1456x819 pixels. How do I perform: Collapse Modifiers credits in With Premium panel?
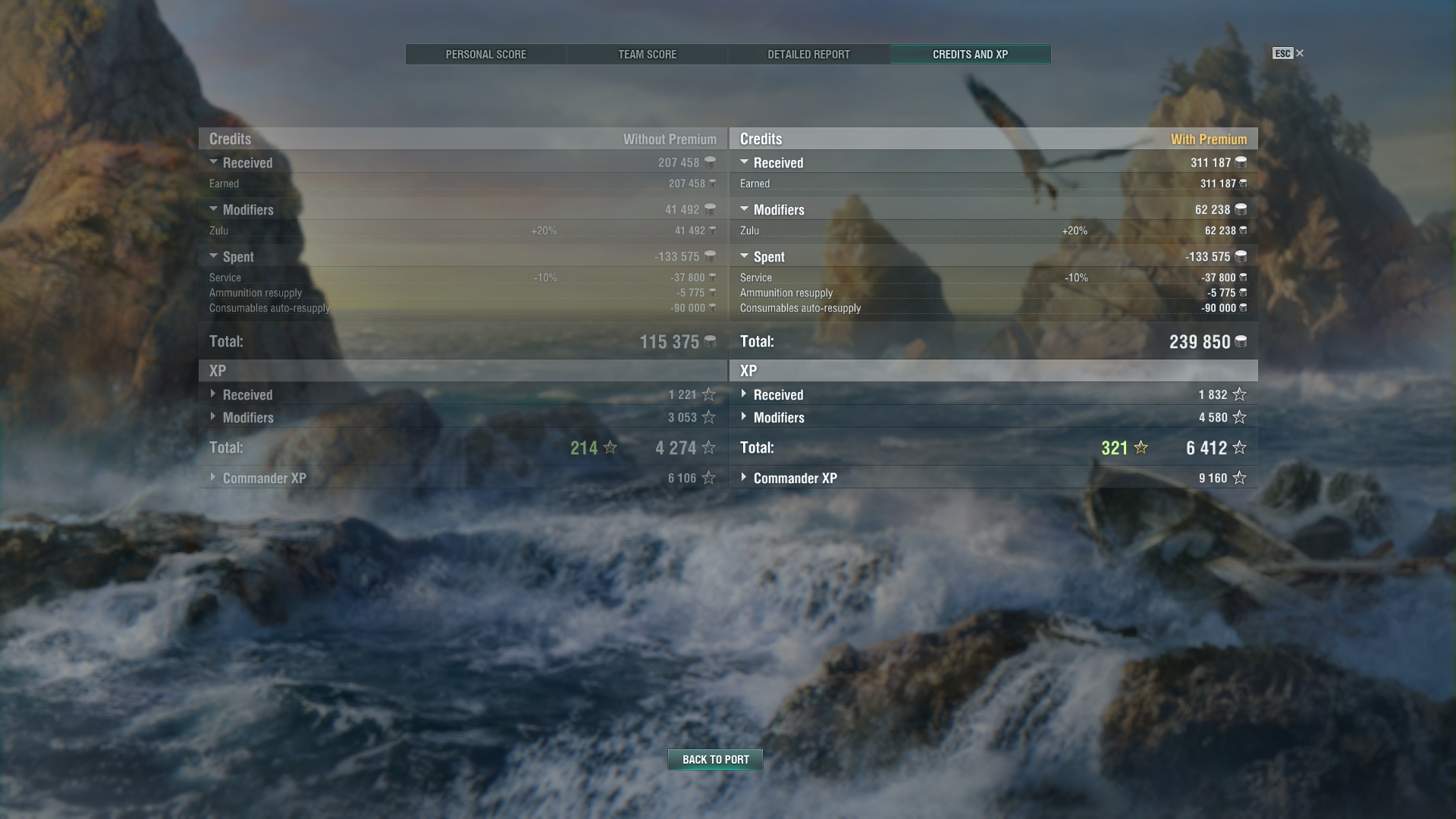click(x=744, y=209)
